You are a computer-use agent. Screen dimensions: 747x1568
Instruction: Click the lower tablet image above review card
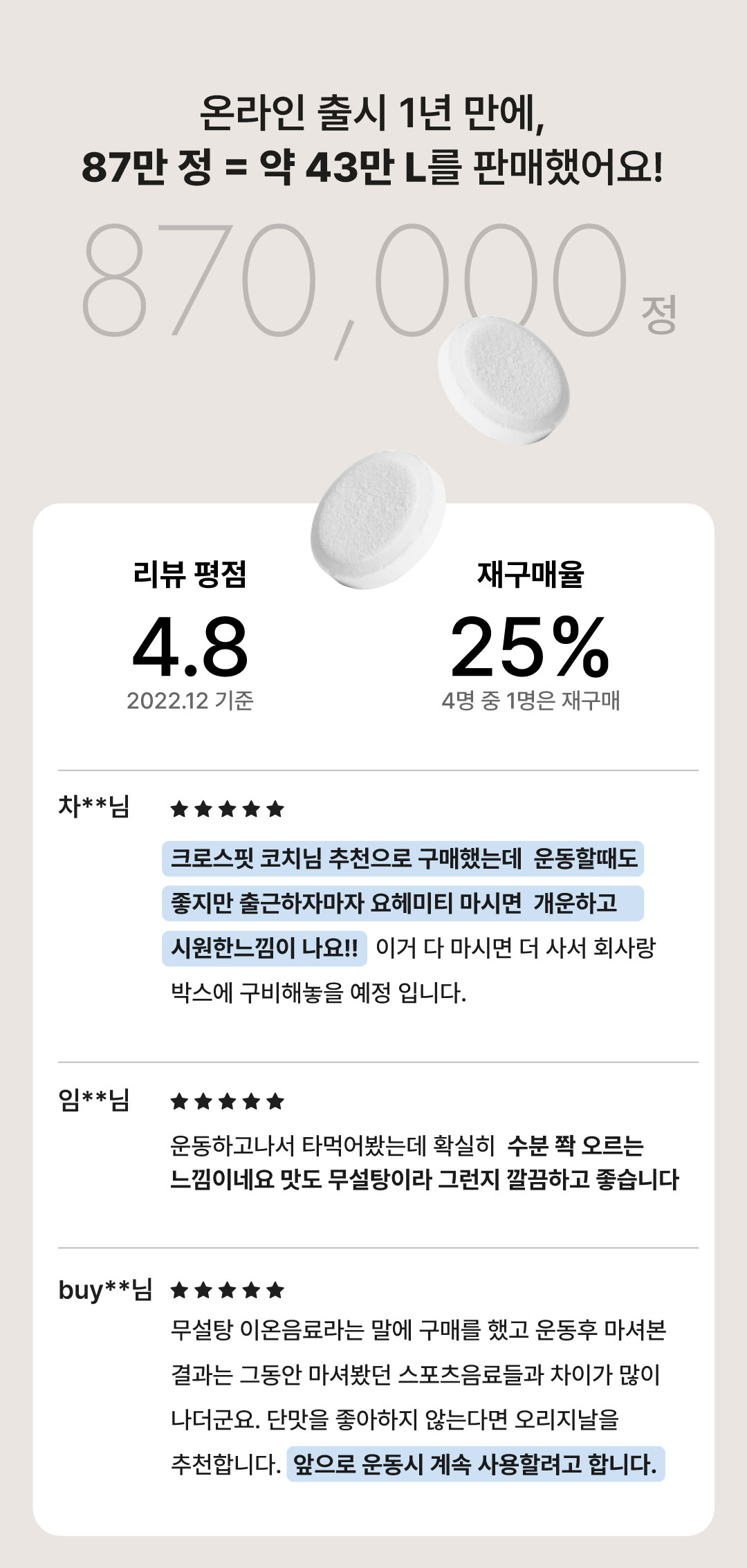[377, 520]
